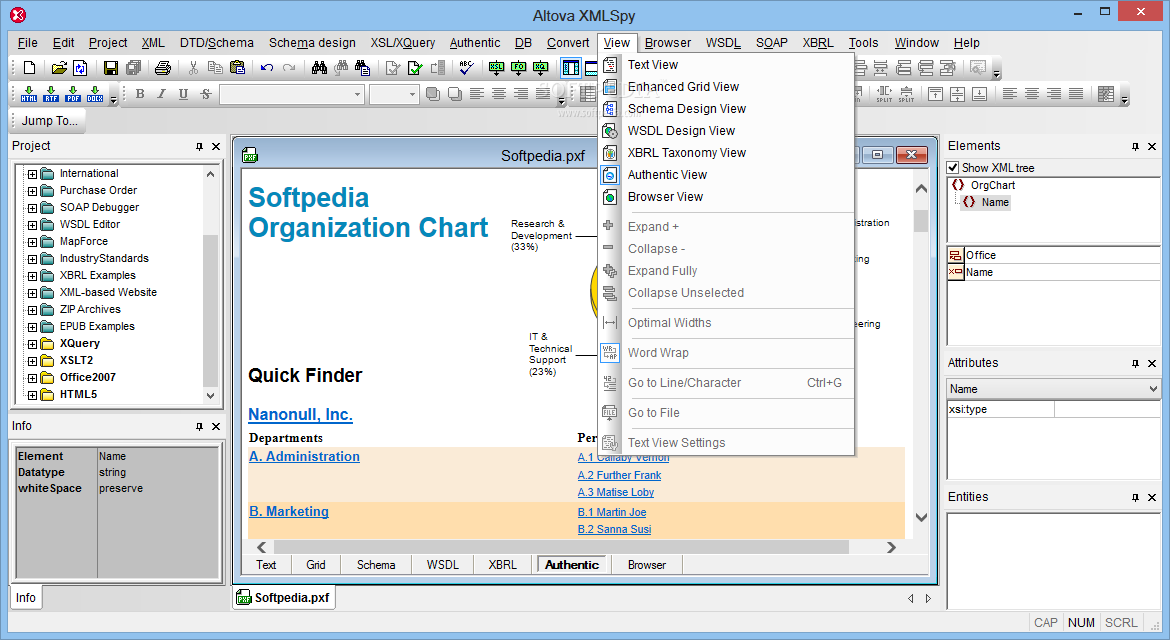Open the font name combo box

point(291,94)
